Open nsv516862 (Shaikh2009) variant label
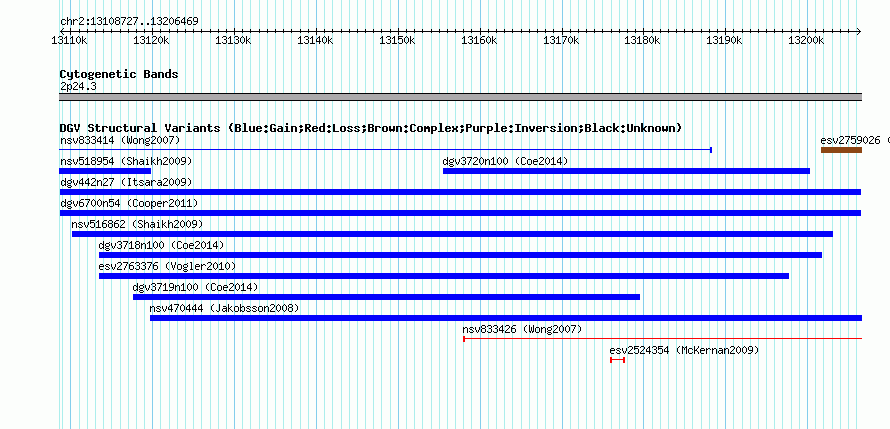890x429 pixels. 137,224
